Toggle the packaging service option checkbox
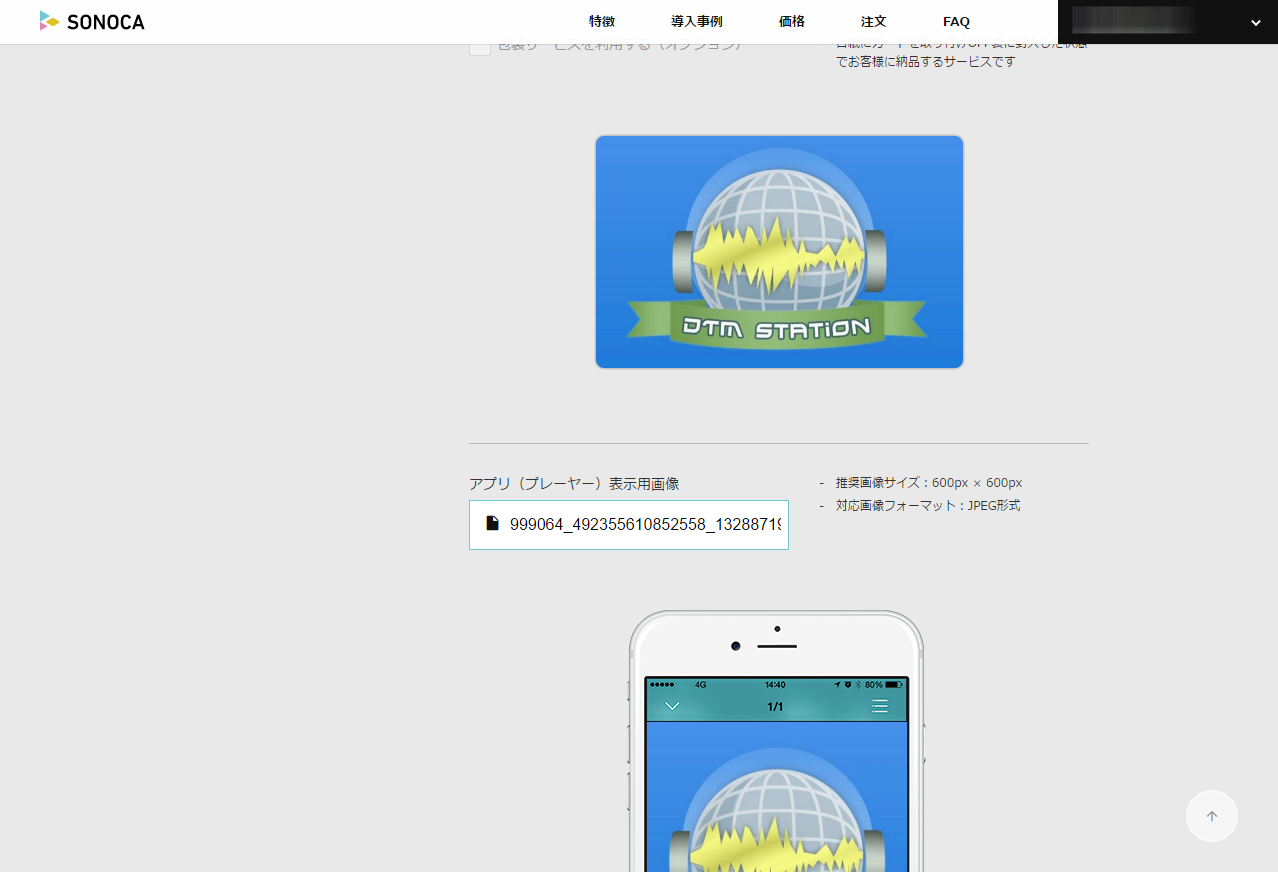 coord(480,47)
